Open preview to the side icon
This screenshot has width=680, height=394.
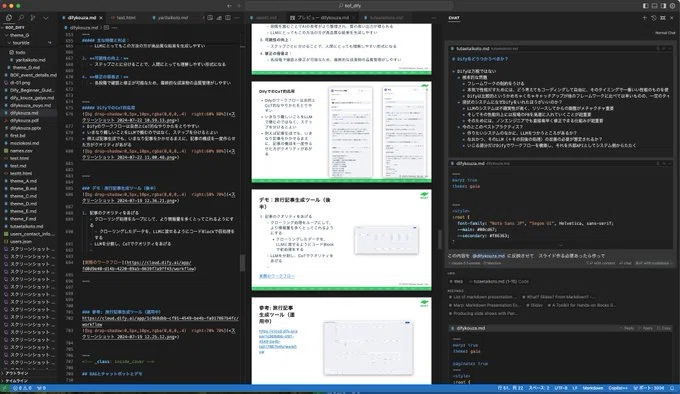210,18
